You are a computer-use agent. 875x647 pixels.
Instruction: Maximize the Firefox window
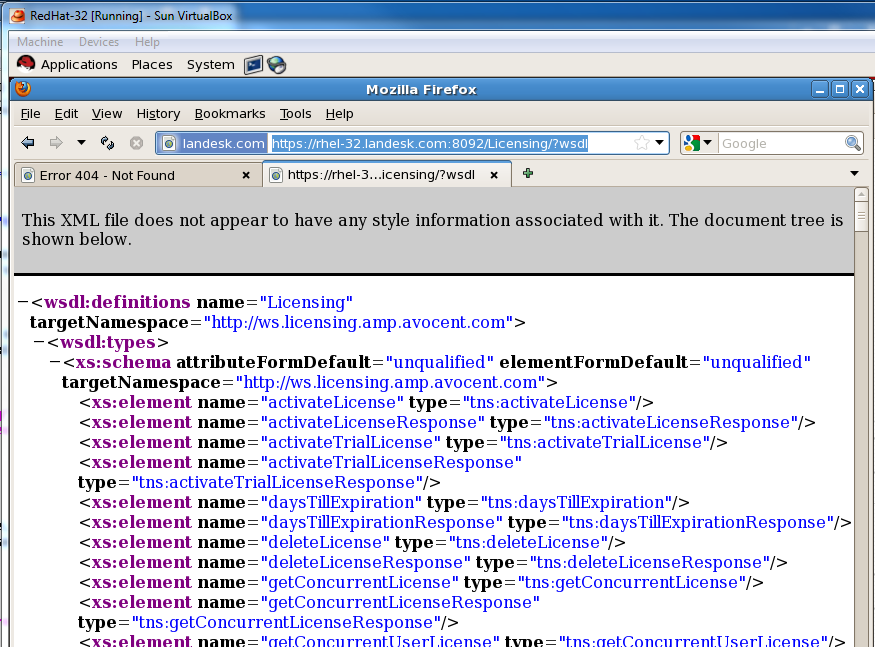[840, 89]
